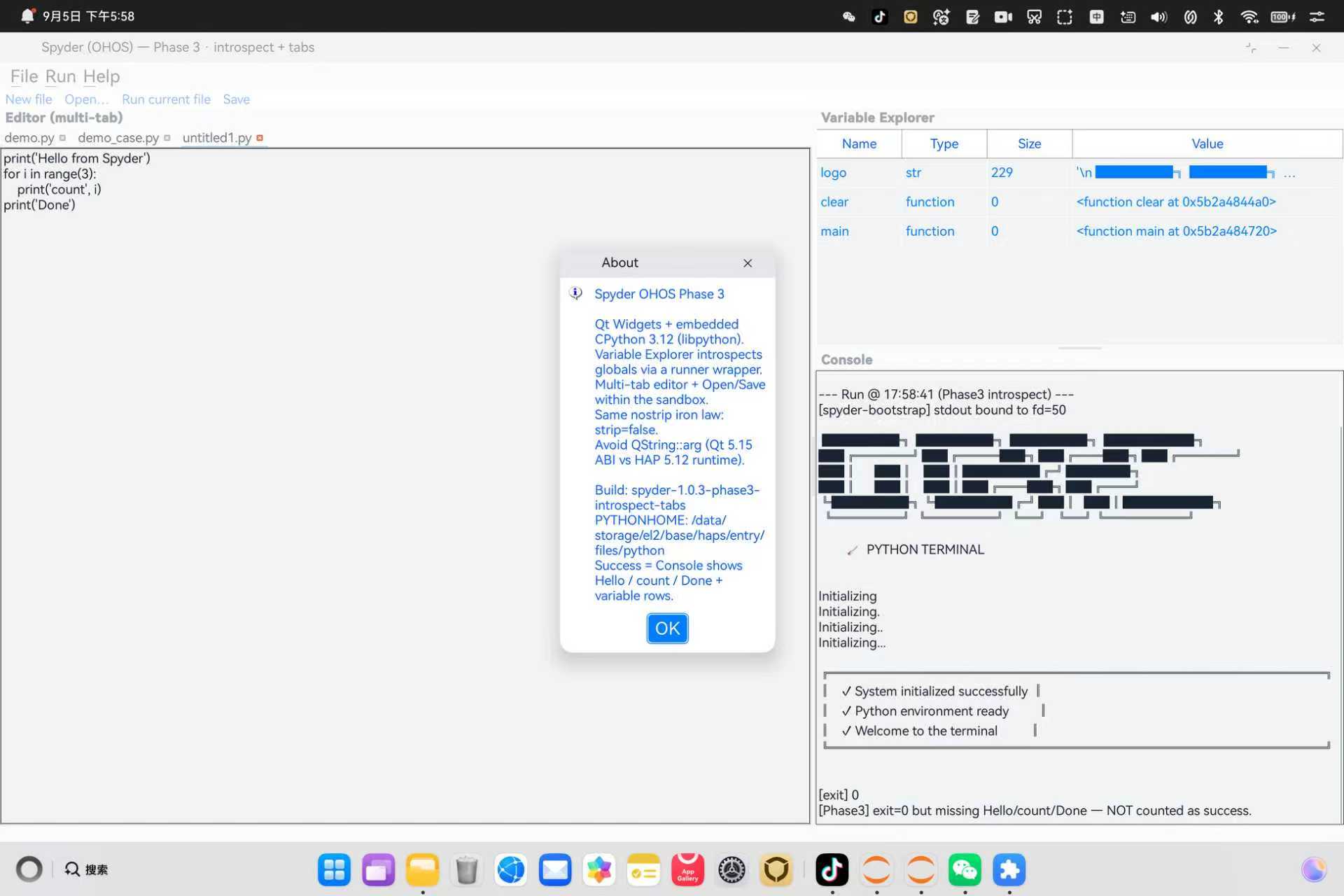The width and height of the screenshot is (1344, 896).
Task: Switch to the demo_case.py editor tab
Action: [118, 138]
